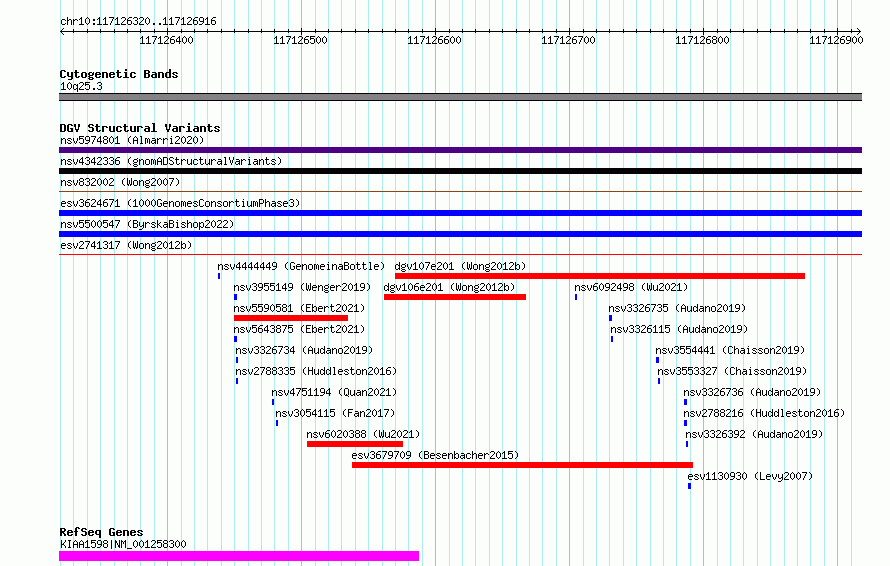Image resolution: width=890 pixels, height=566 pixels.
Task: Open esv2741317 (Wong2012b) variant label
Action: pyautogui.click(x=126, y=245)
